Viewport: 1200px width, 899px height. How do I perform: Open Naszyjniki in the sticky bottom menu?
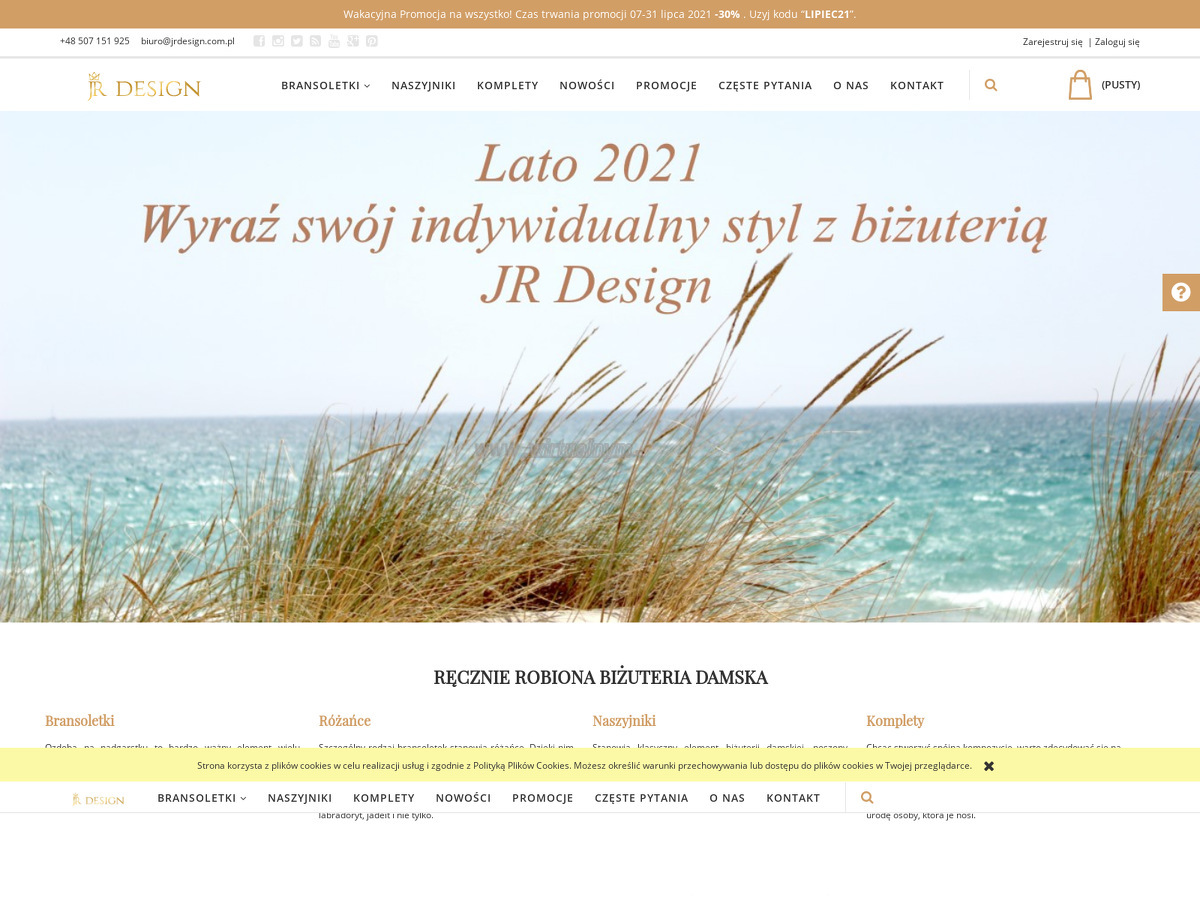pos(300,798)
